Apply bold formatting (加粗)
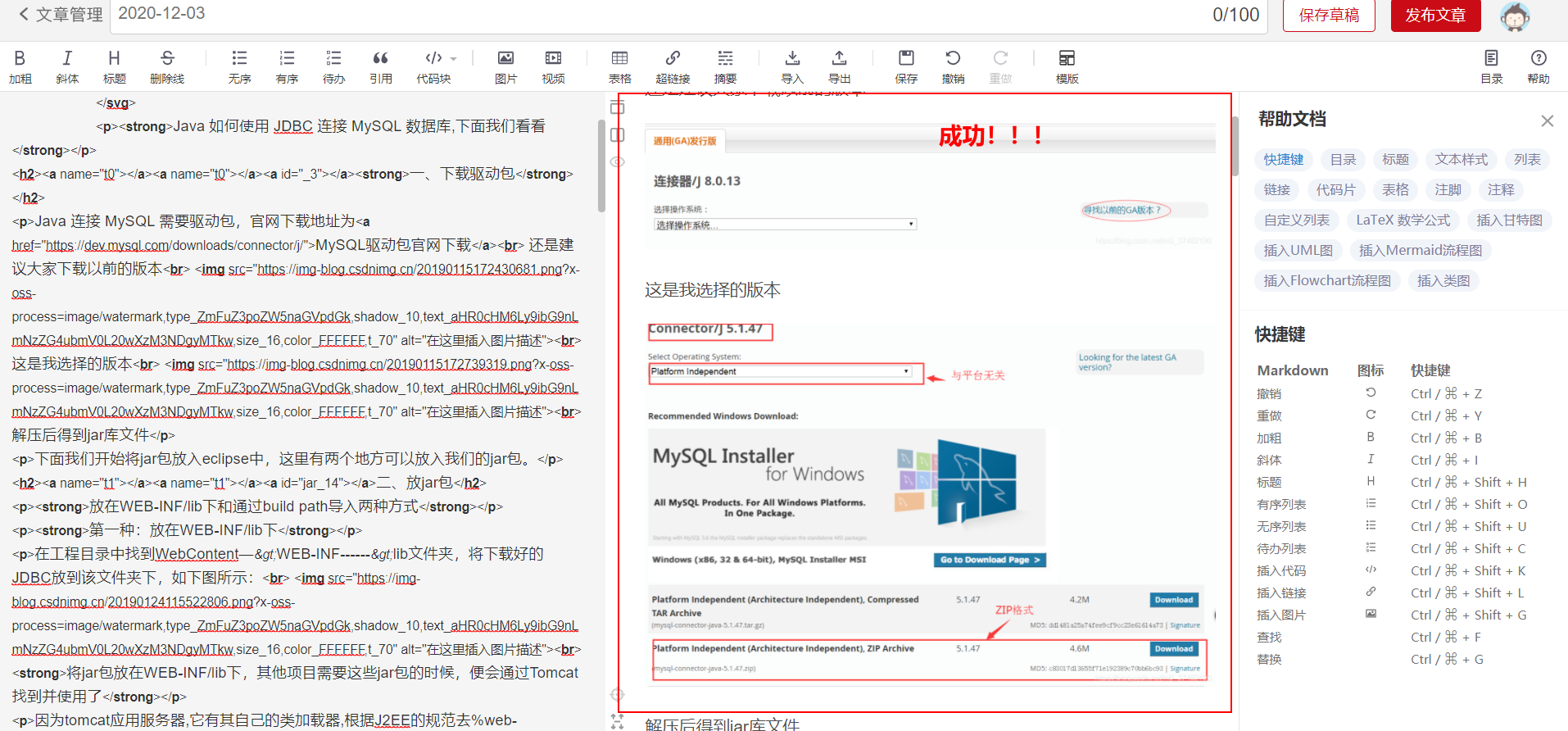This screenshot has height=731, width=1568. point(20,66)
